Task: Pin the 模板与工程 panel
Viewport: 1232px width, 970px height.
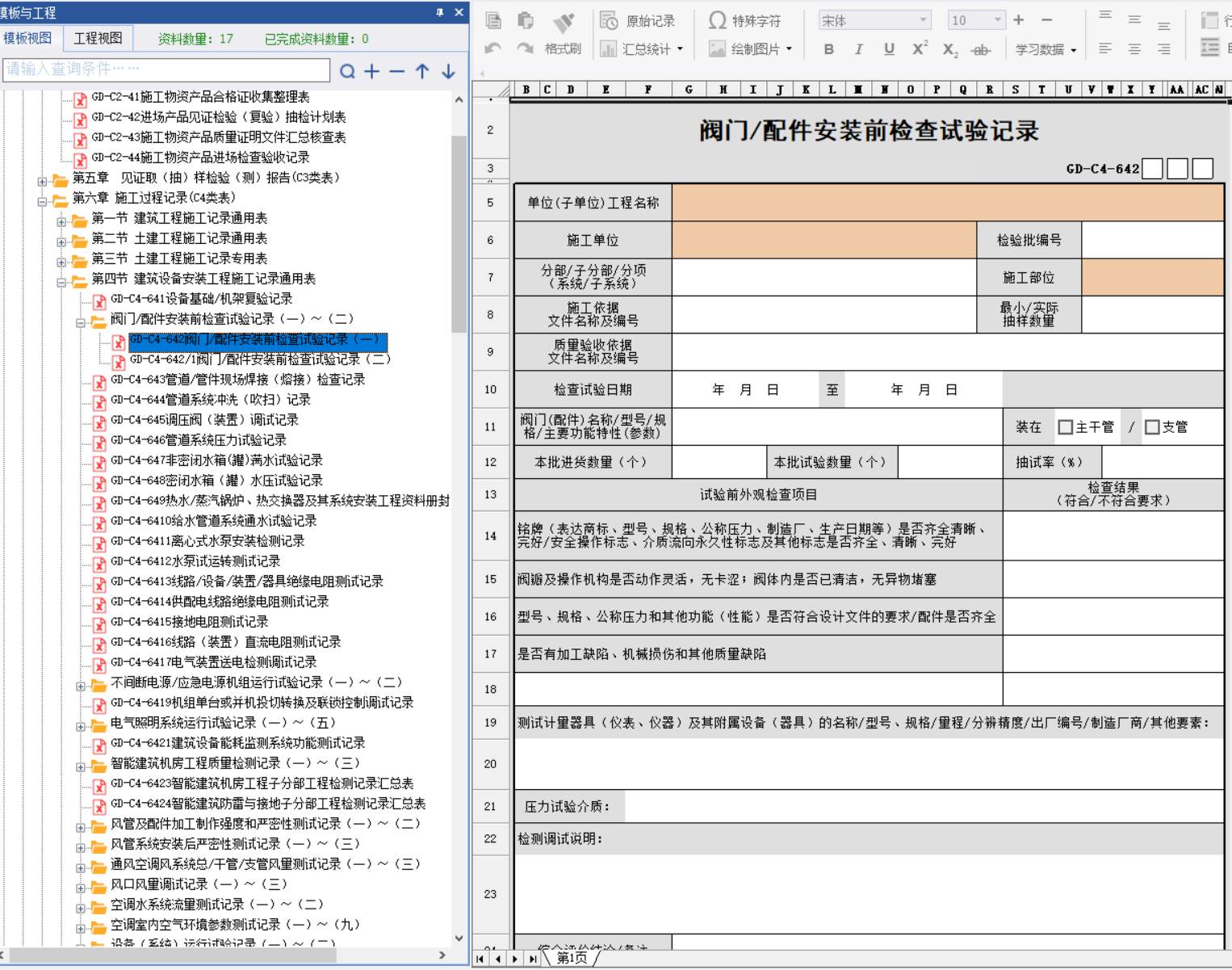Action: pyautogui.click(x=440, y=12)
